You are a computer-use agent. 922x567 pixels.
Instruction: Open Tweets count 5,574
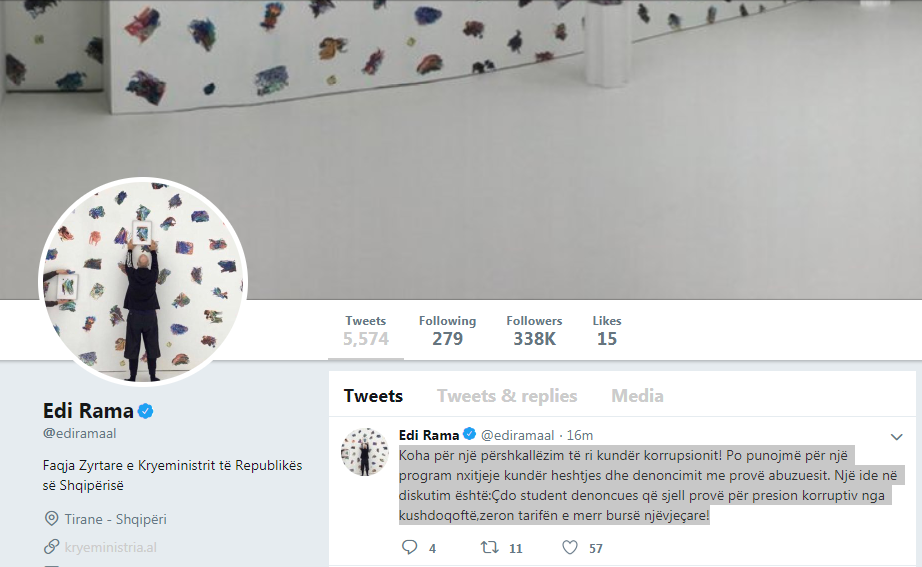pyautogui.click(x=366, y=331)
